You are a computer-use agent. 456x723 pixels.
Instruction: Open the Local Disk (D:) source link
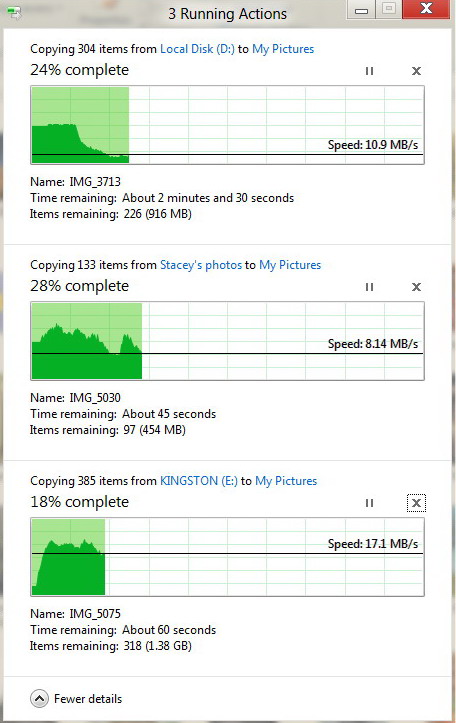coord(197,49)
